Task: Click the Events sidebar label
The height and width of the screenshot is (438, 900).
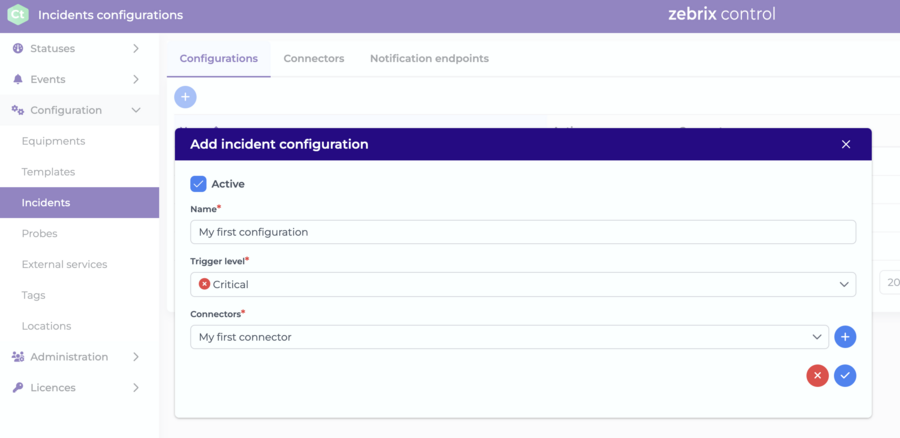Action: click(48, 79)
